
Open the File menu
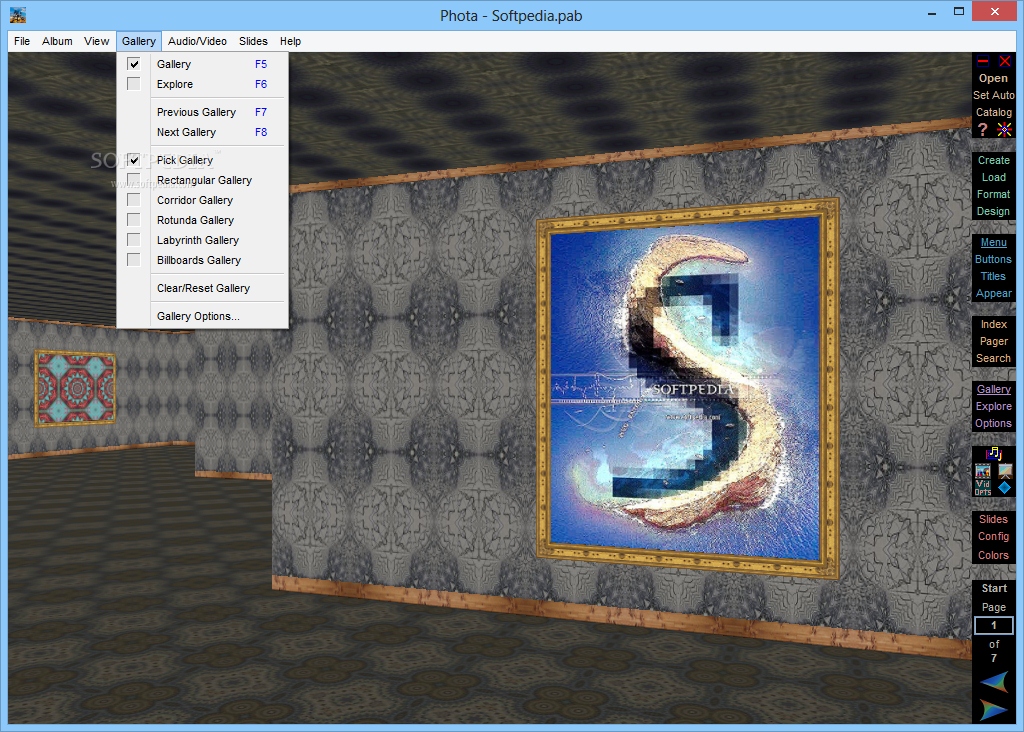pyautogui.click(x=22, y=41)
